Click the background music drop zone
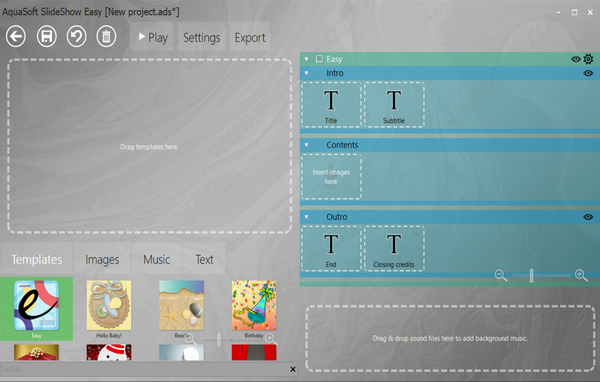 [450, 338]
